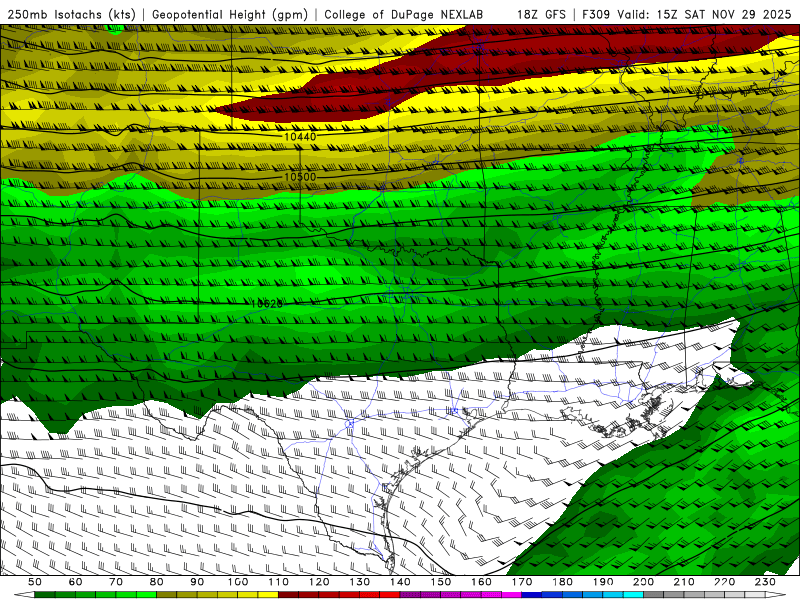Click the 'College of DuPage NEXLAB' text
Viewport: 800px width, 600px height.
(x=404, y=14)
